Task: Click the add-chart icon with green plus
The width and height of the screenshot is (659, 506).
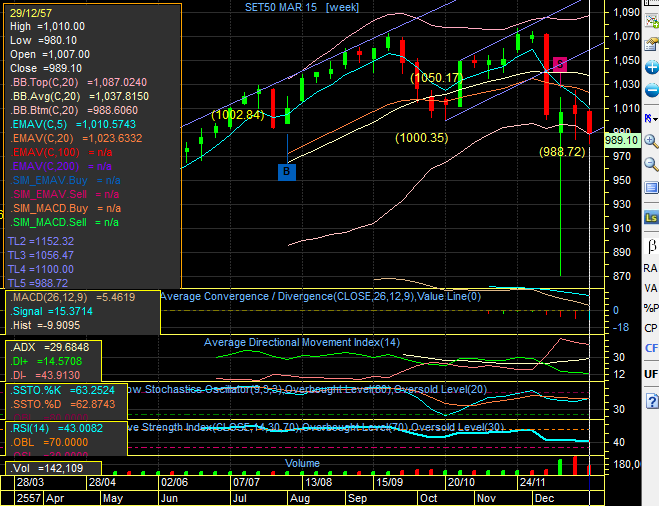Action: tap(652, 20)
